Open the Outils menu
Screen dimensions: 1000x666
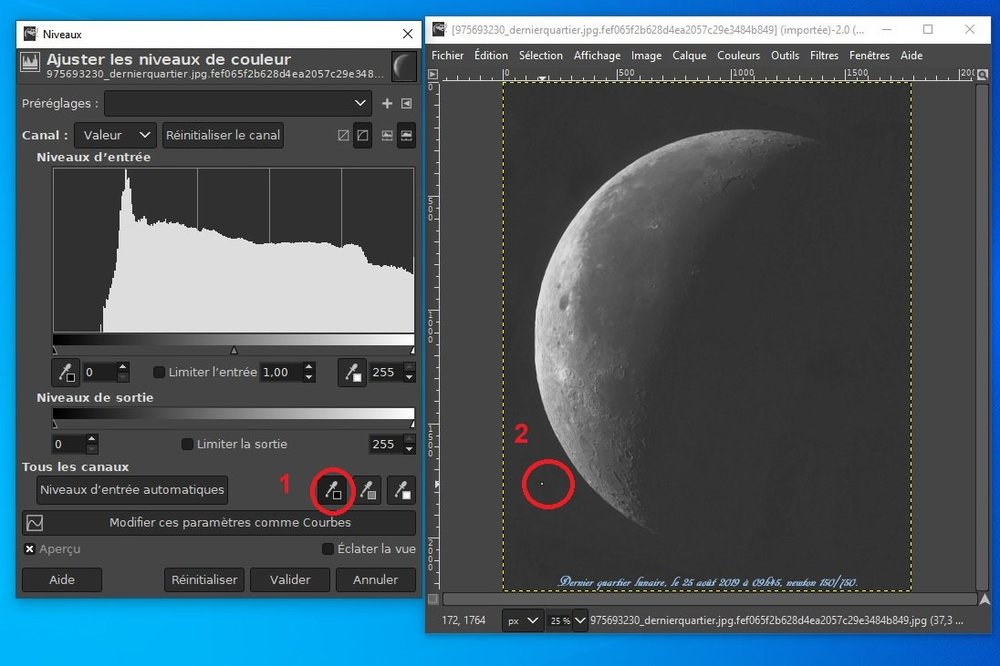pos(785,56)
